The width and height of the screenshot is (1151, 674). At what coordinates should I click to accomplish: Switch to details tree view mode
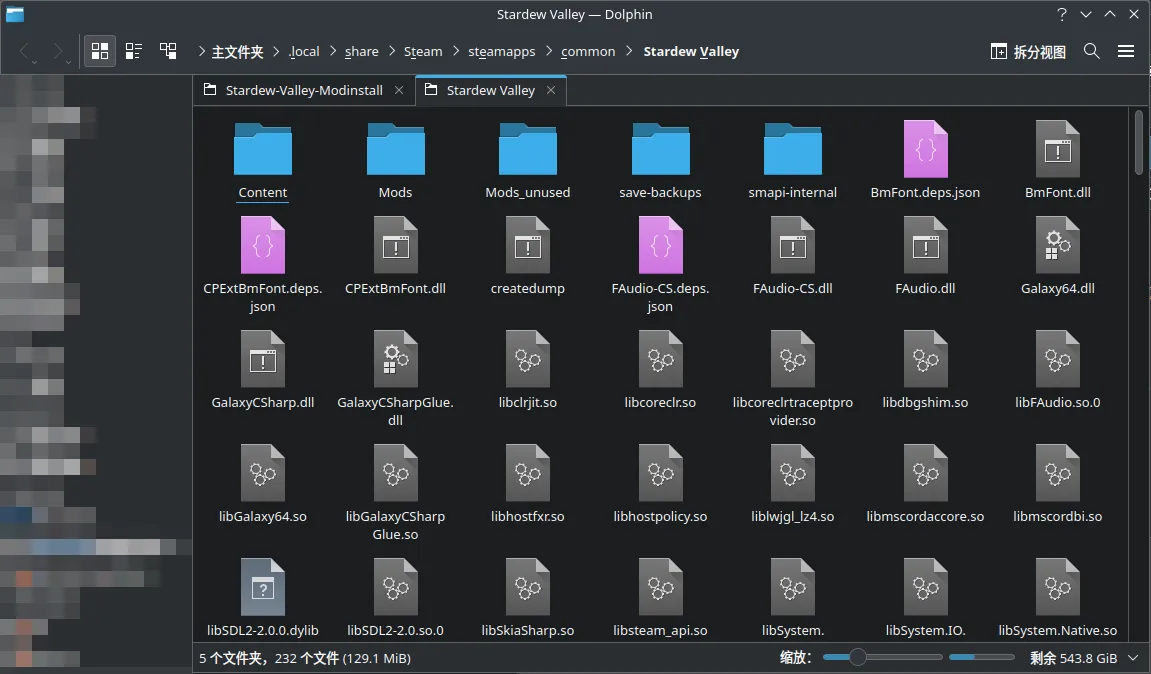168,51
